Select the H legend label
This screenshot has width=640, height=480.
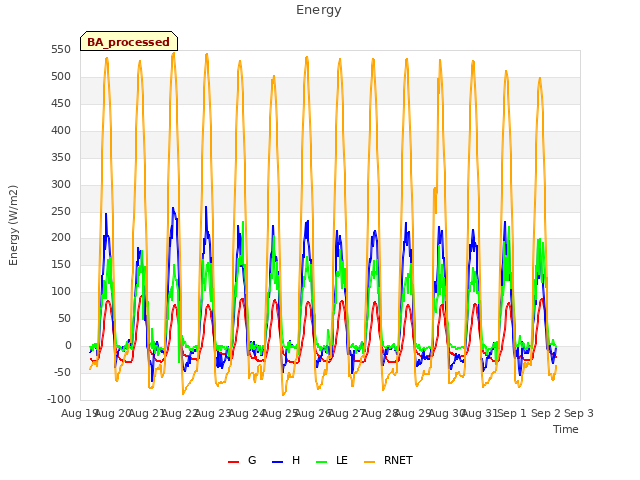click(296, 460)
